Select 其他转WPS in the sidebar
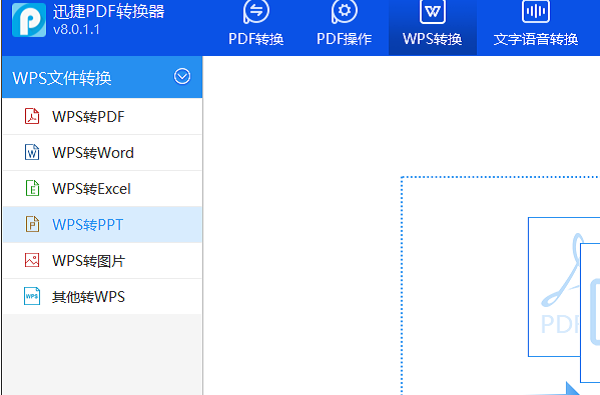The image size is (600, 395). point(102,296)
